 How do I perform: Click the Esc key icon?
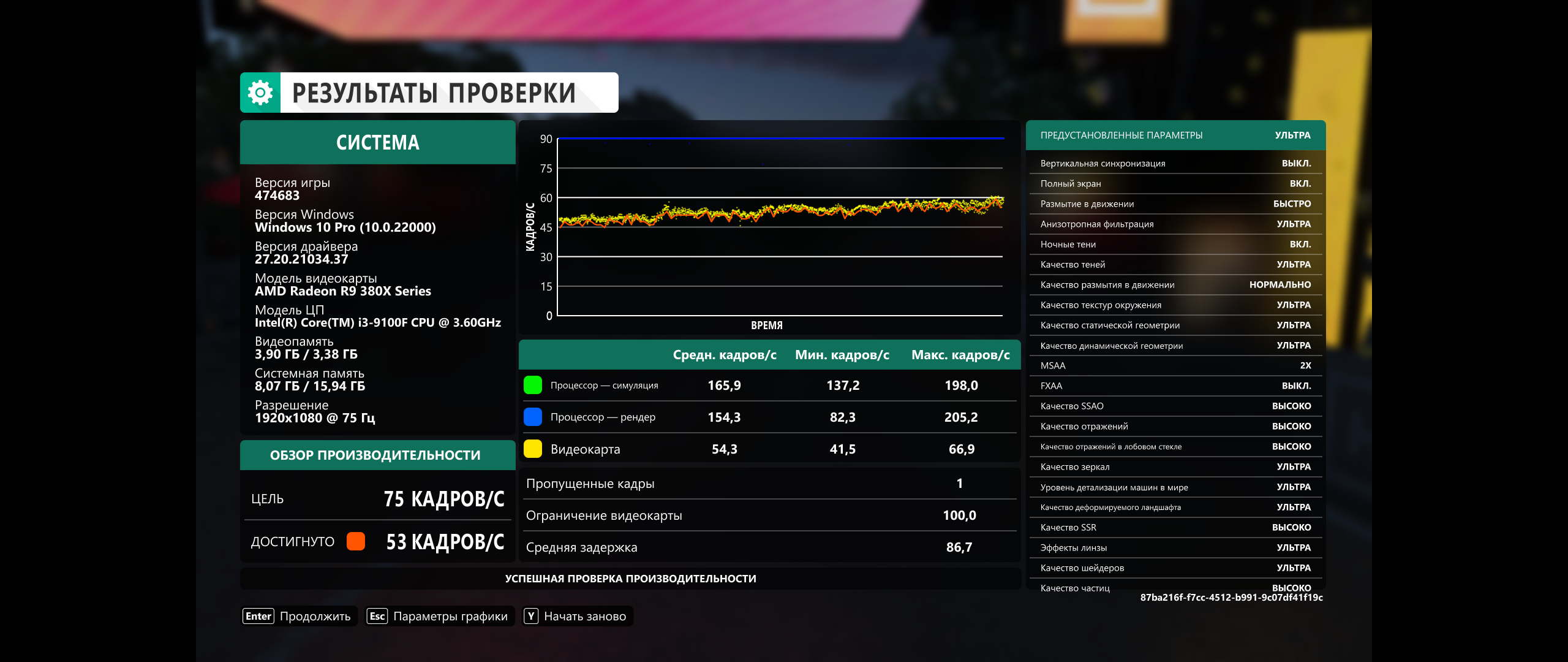click(377, 616)
